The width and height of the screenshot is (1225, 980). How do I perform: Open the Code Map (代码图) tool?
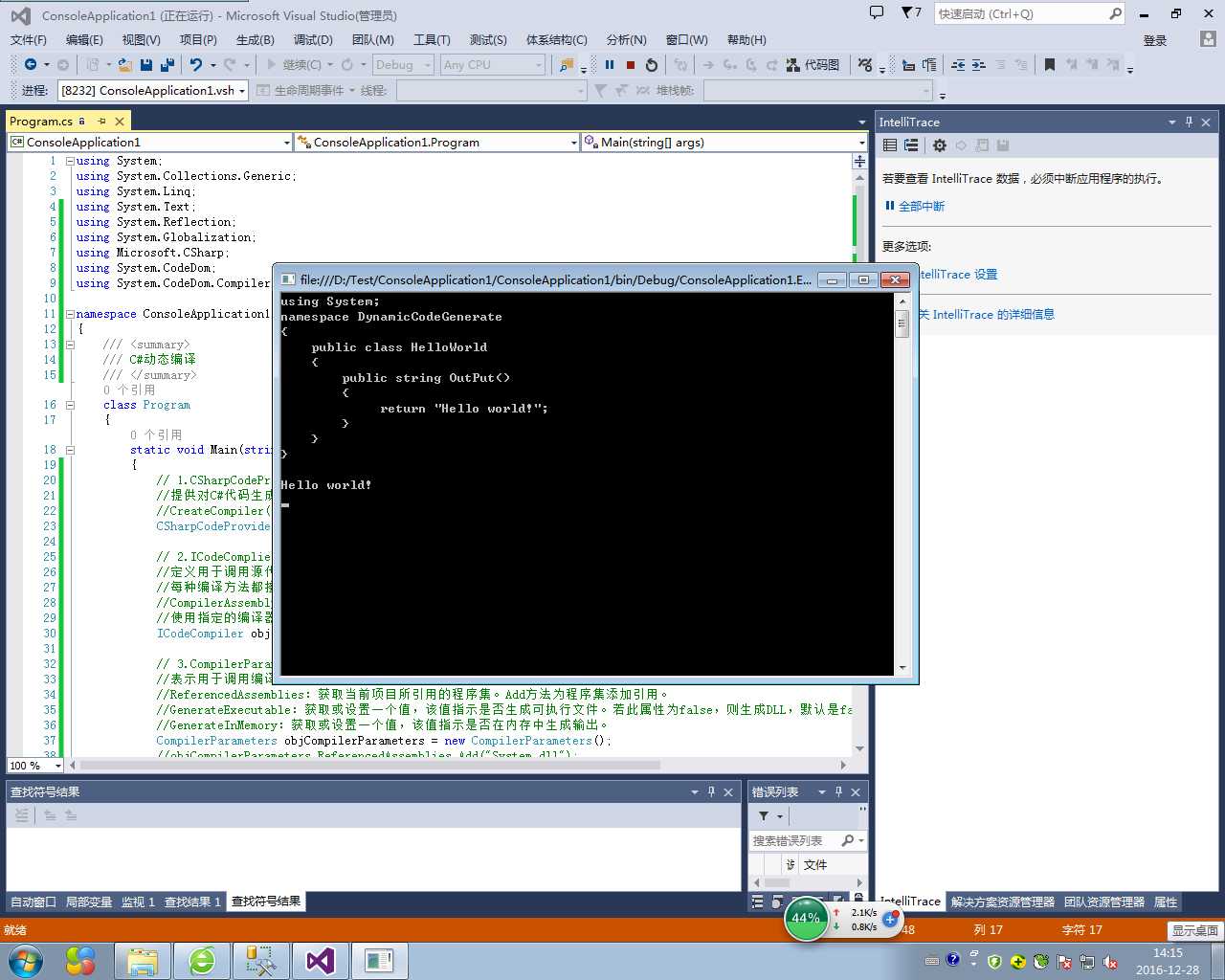click(813, 65)
